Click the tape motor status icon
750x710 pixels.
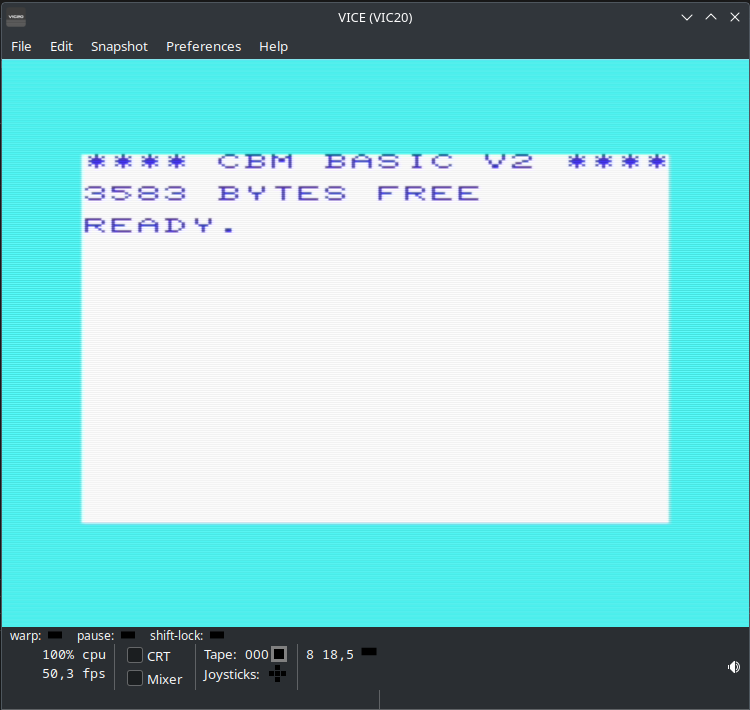click(x=279, y=654)
